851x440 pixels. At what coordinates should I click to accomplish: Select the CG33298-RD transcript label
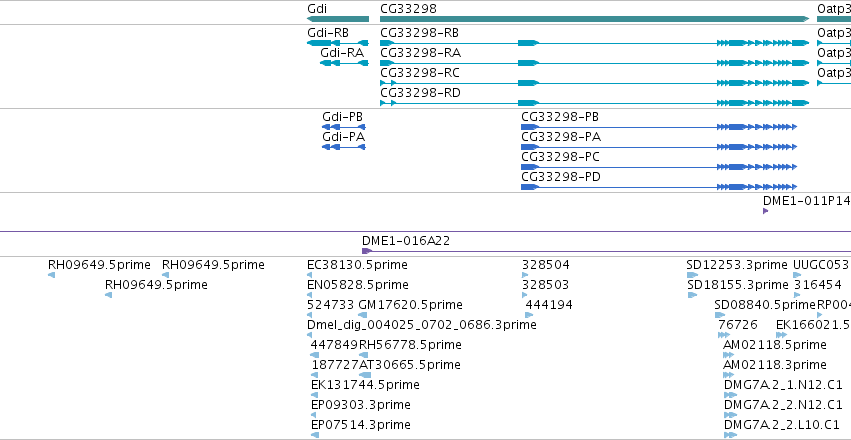pyautogui.click(x=420, y=93)
